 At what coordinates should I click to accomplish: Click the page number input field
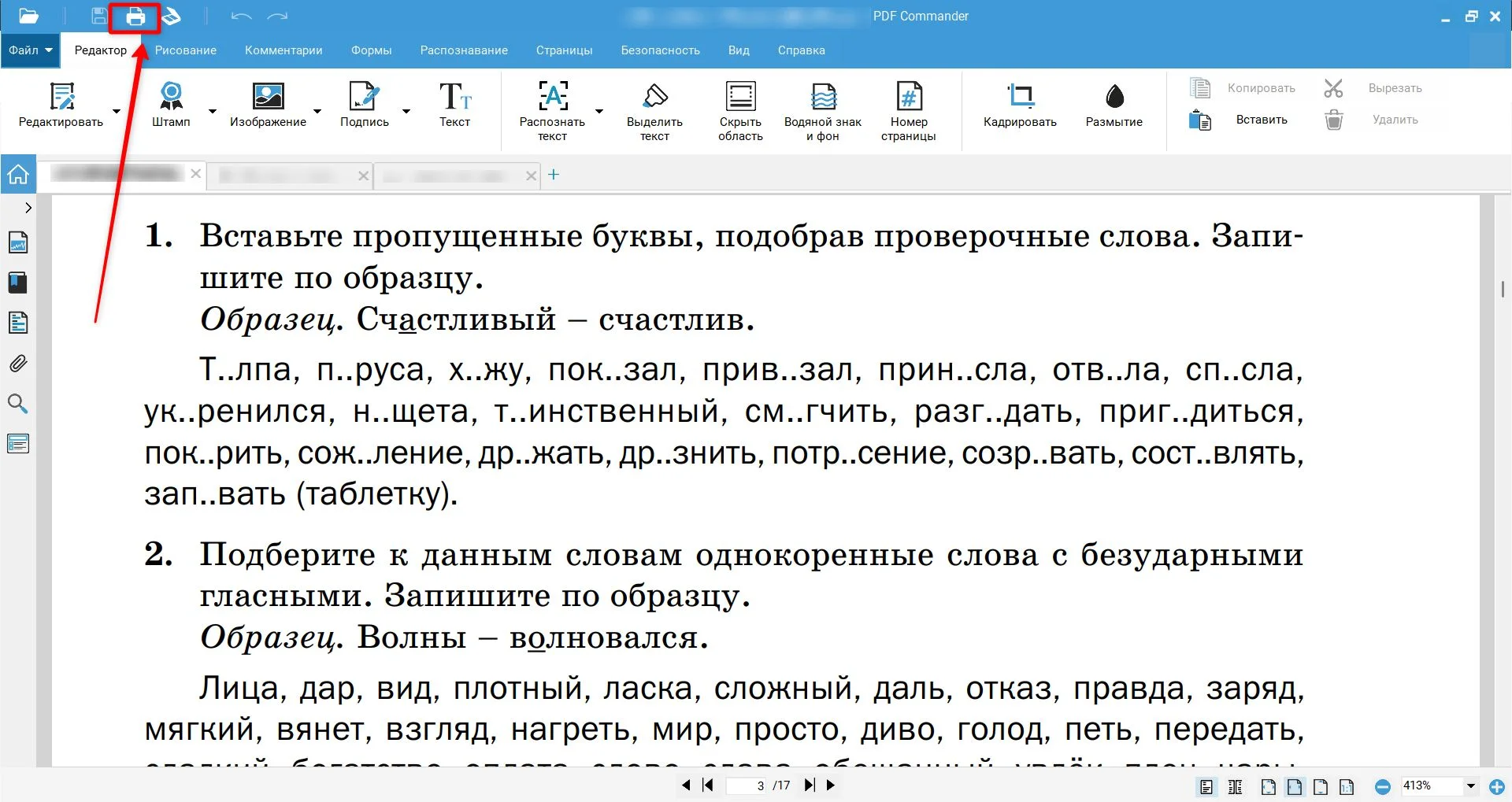748,785
